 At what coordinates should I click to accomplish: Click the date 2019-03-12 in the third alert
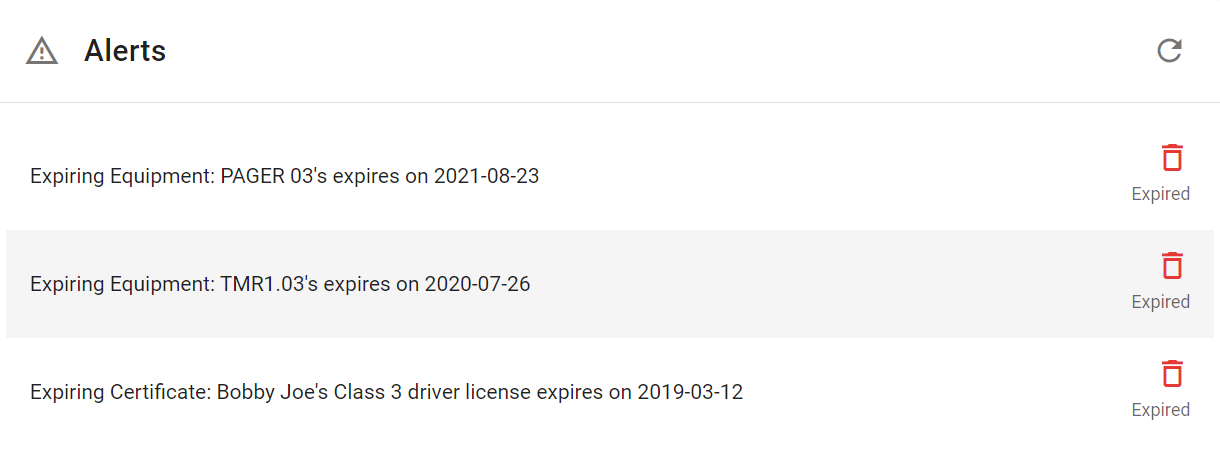690,393
